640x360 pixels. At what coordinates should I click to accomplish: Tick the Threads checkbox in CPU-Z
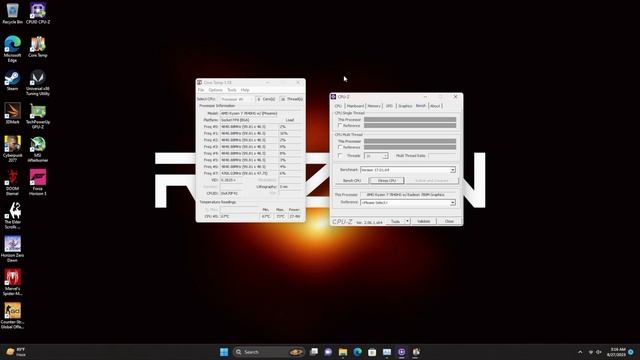[340, 156]
